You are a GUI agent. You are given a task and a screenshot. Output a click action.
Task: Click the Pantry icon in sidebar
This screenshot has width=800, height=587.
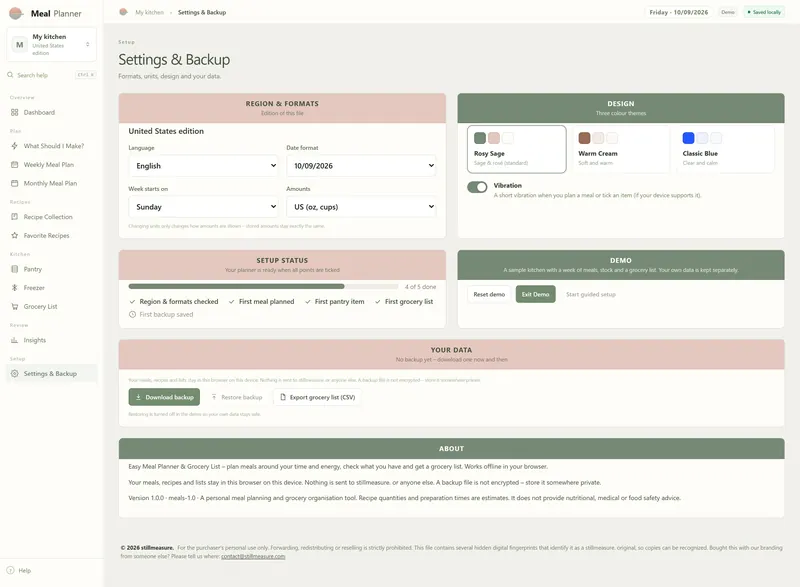pos(14,269)
